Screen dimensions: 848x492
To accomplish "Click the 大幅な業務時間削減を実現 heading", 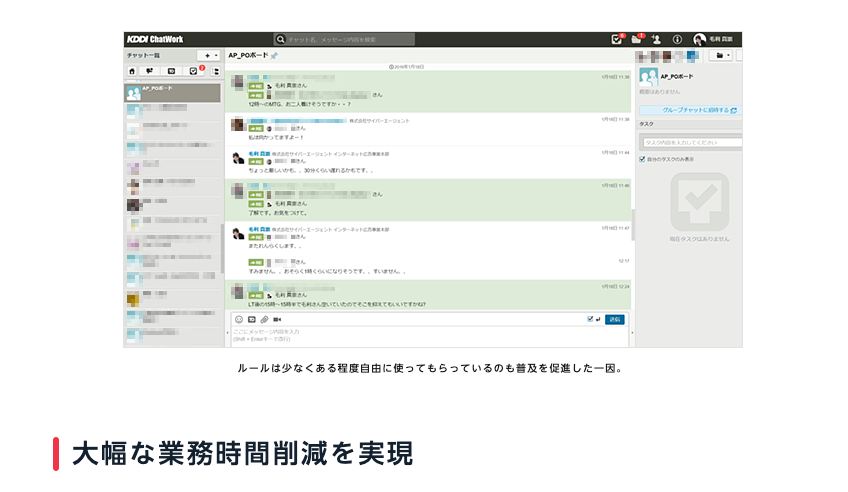I will (243, 454).
